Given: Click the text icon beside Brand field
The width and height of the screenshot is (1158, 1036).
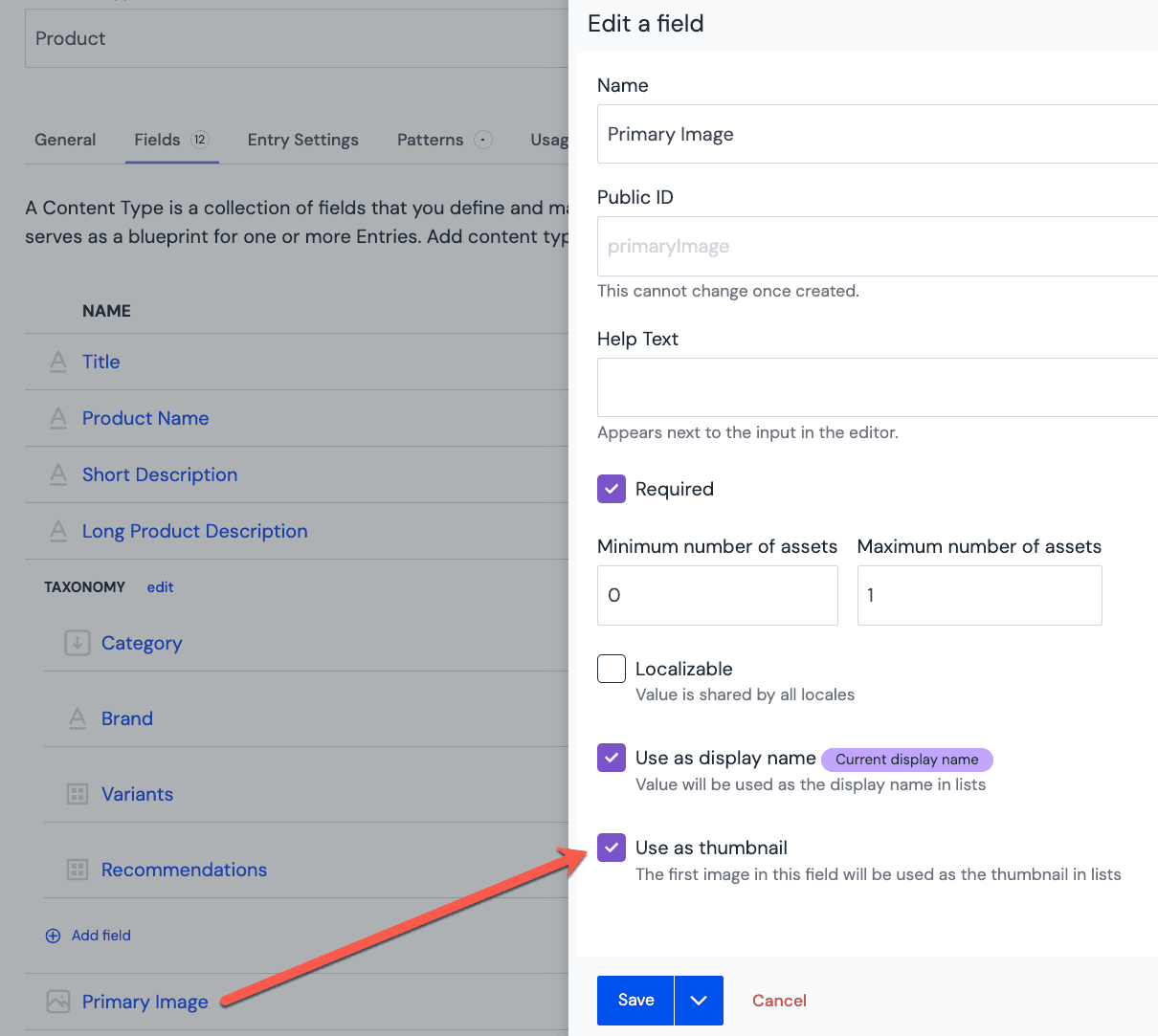Looking at the screenshot, I should 78,718.
